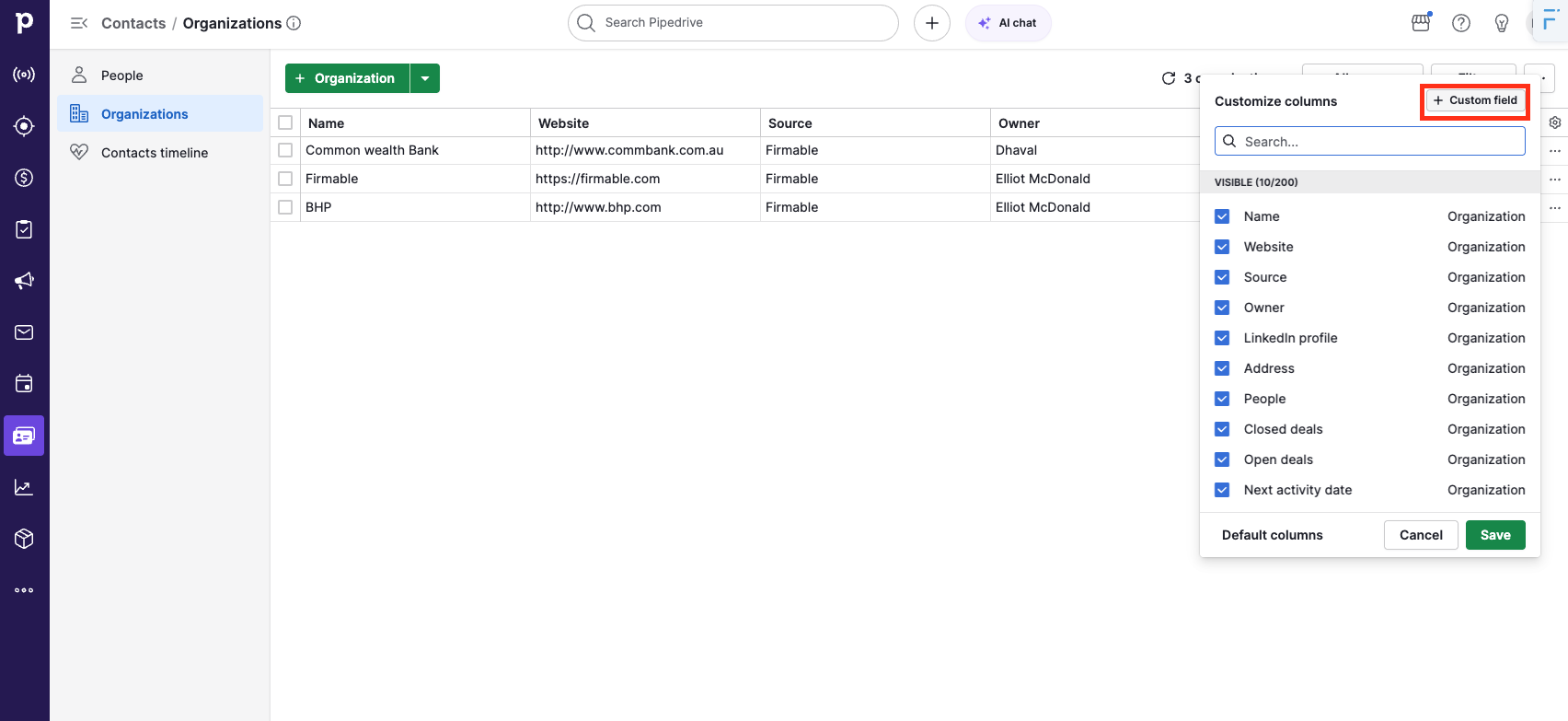Click Contacts in the breadcrumb

pos(133,23)
